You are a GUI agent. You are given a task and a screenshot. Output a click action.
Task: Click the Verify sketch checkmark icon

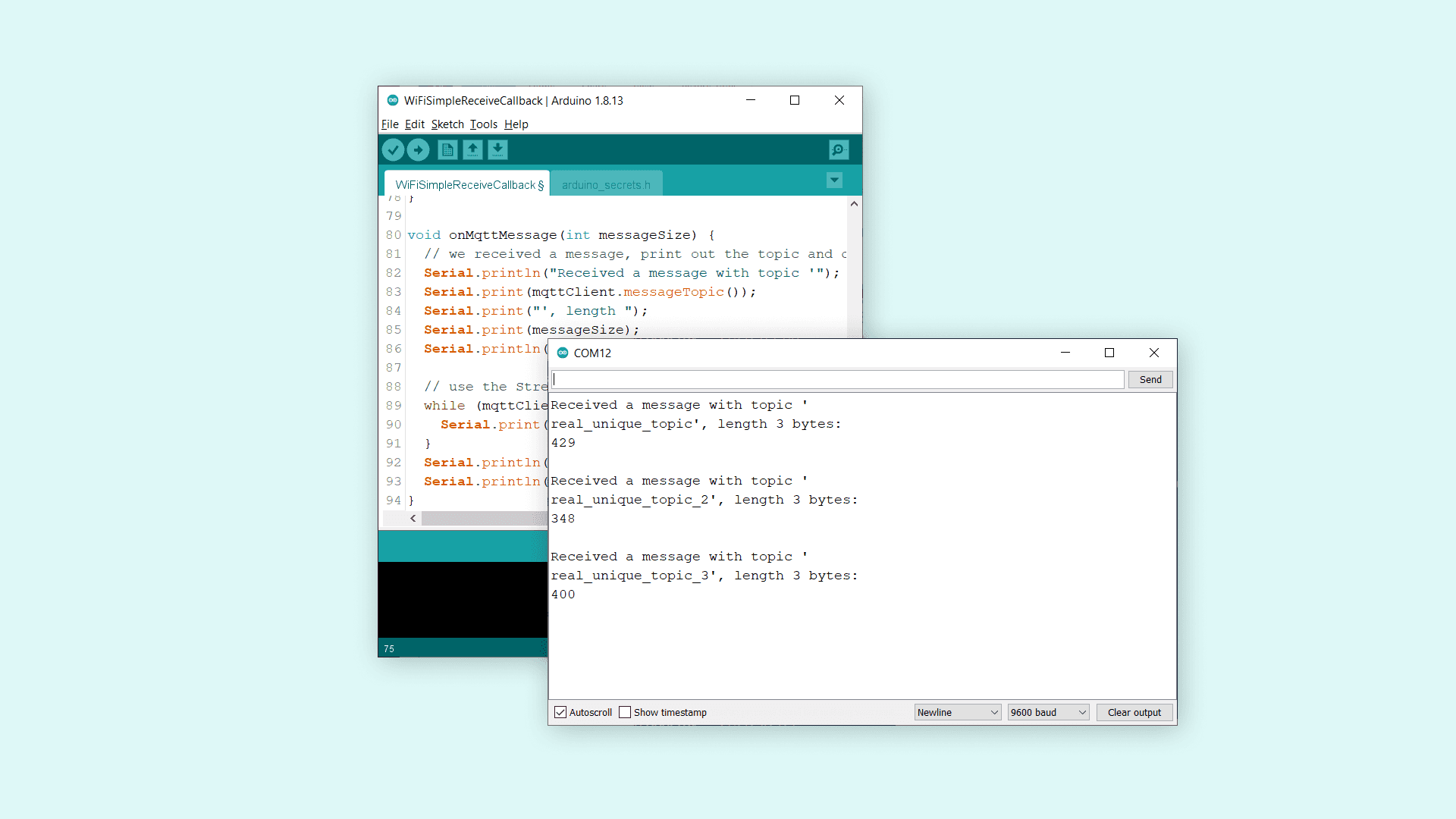pos(393,150)
